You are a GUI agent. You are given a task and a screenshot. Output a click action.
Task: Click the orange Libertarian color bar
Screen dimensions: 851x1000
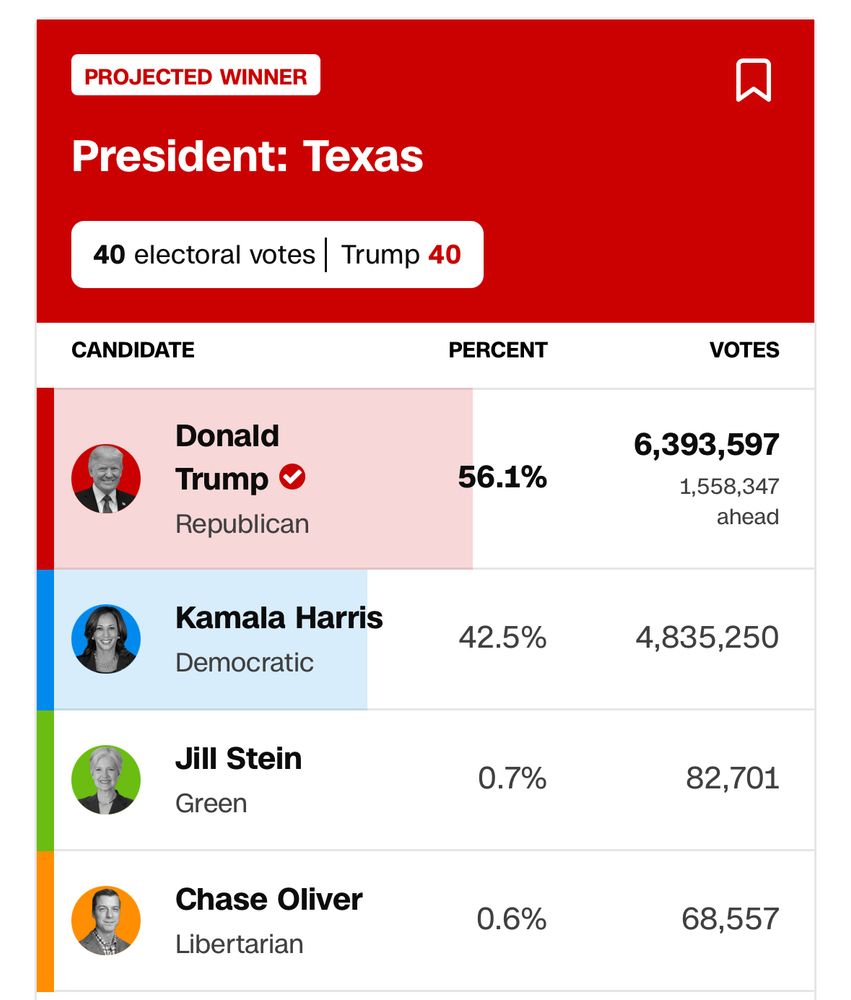point(45,920)
